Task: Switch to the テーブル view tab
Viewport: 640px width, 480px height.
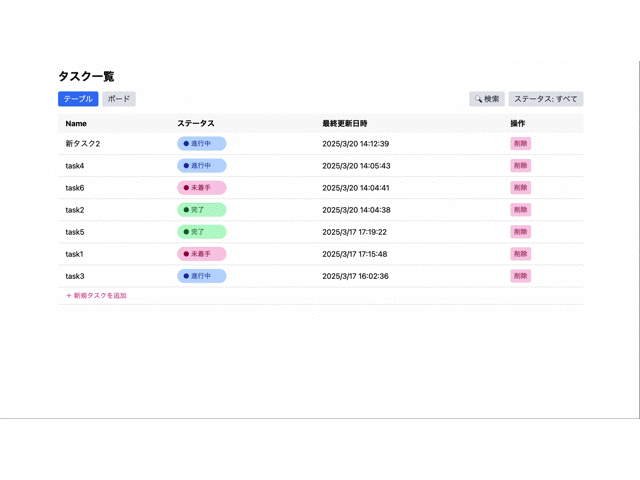Action: pos(78,99)
